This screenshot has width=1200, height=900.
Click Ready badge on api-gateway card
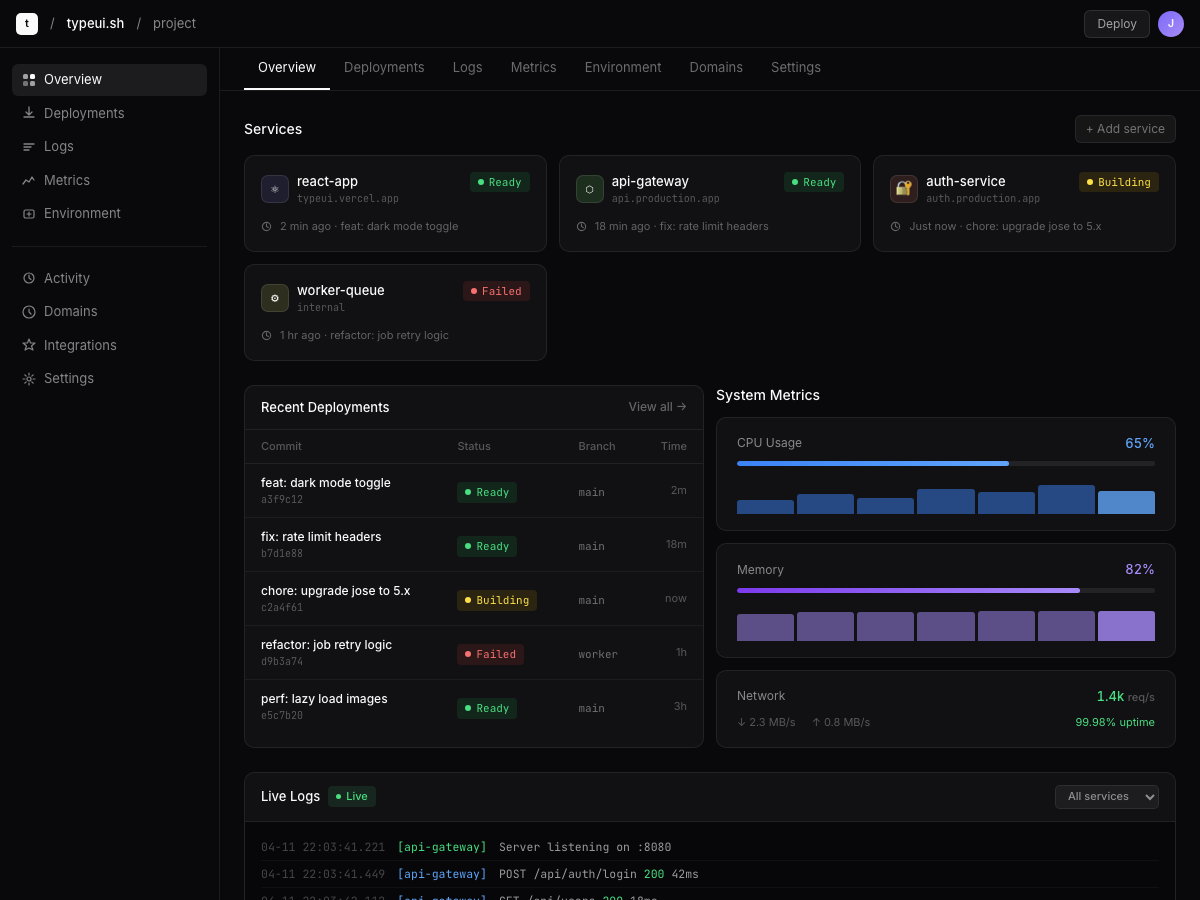point(814,182)
